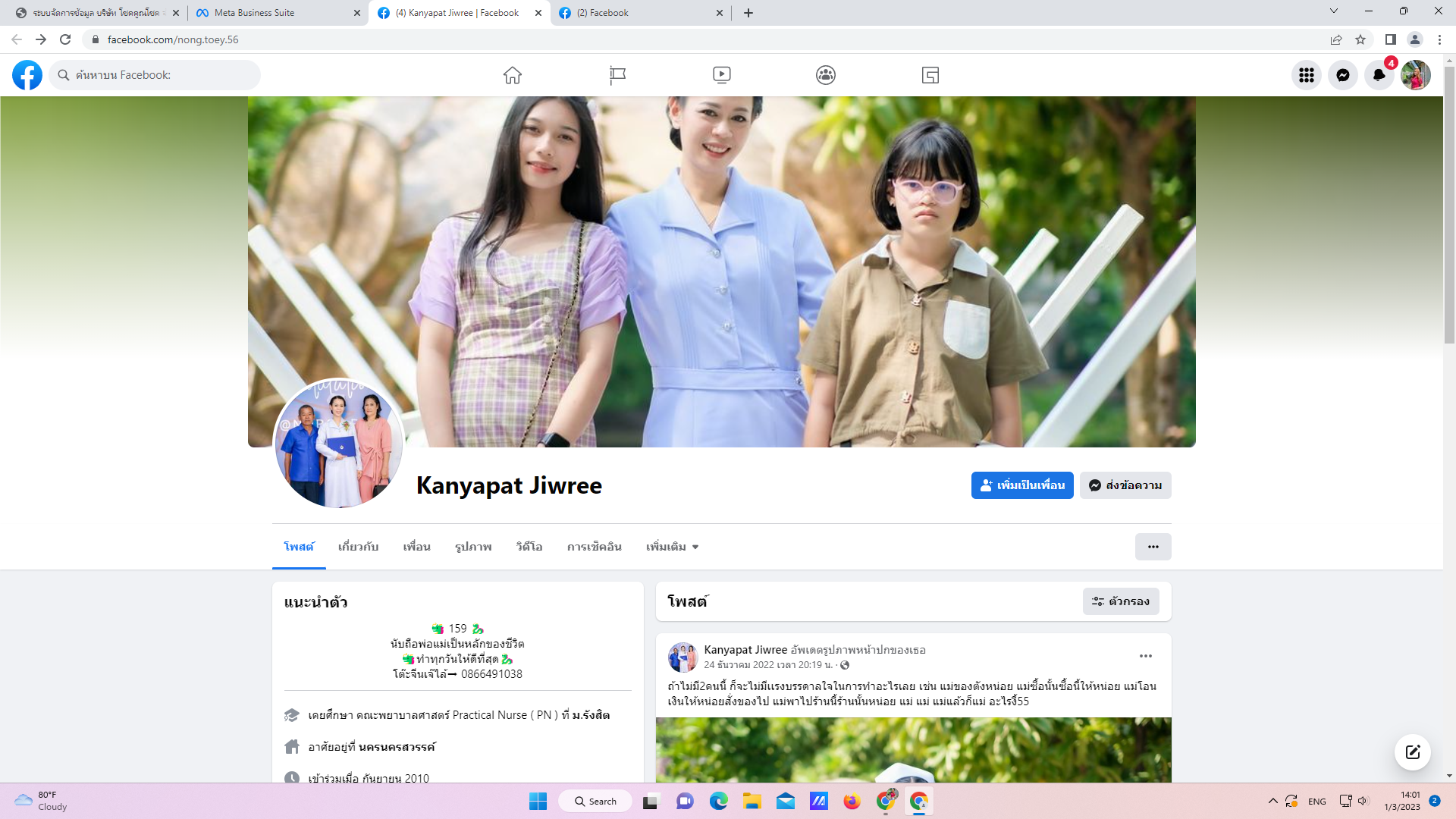1456x819 pixels.
Task: Open the Facebook menu grid icon
Action: (1306, 75)
